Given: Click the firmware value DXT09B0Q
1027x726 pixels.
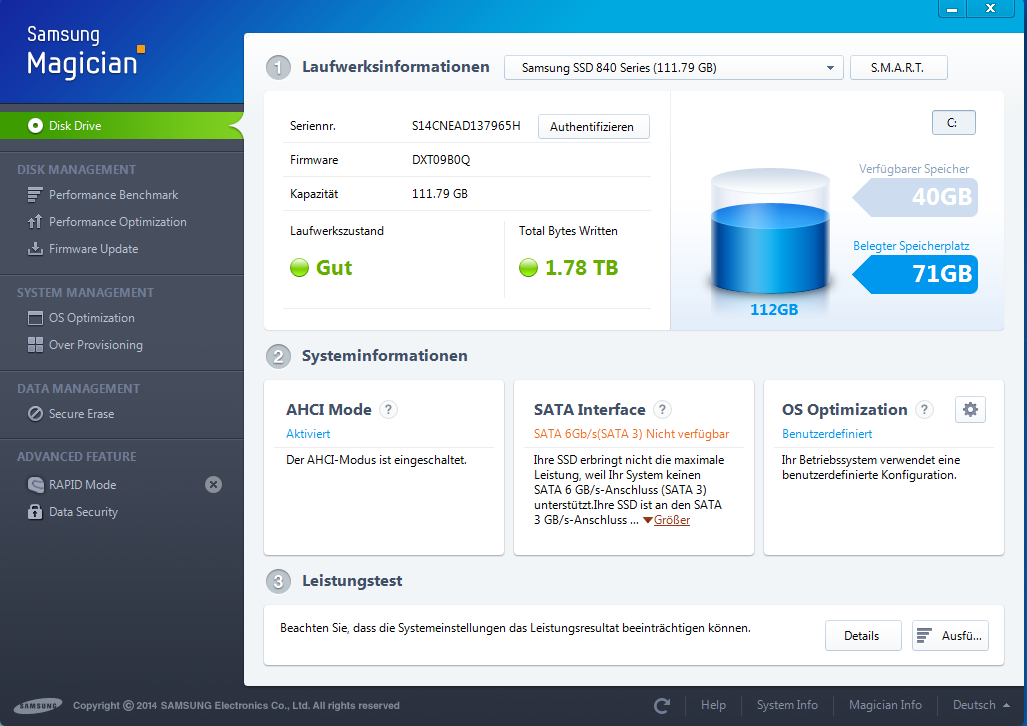Looking at the screenshot, I should click(x=441, y=160).
